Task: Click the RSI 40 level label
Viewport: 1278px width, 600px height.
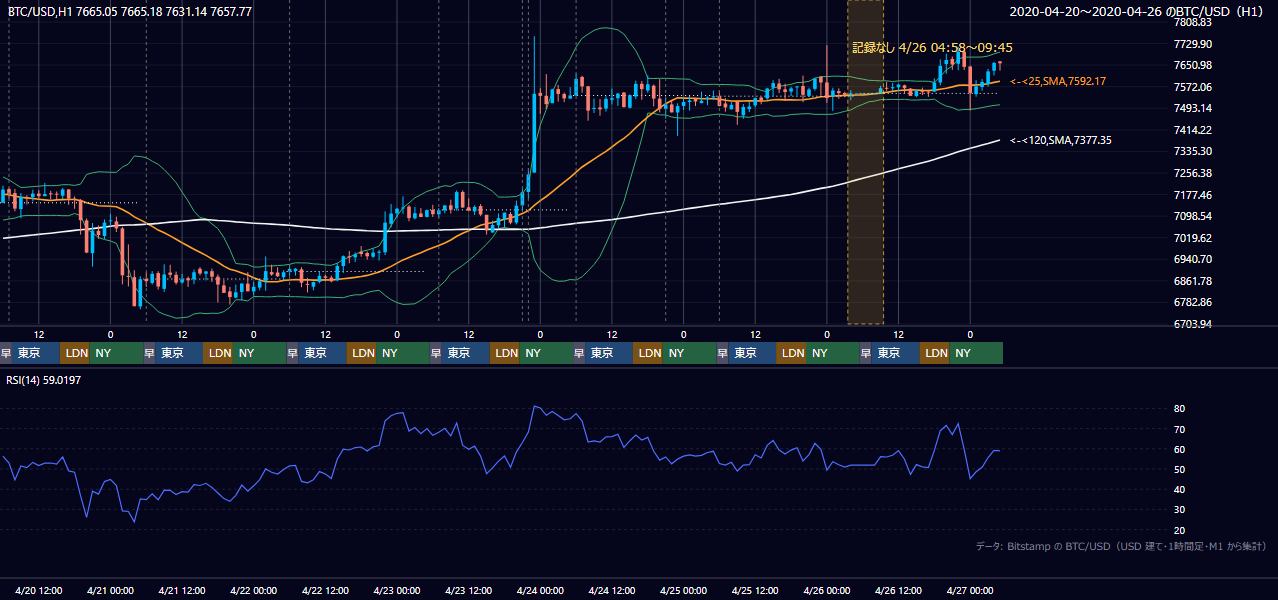Action: 1179,489
